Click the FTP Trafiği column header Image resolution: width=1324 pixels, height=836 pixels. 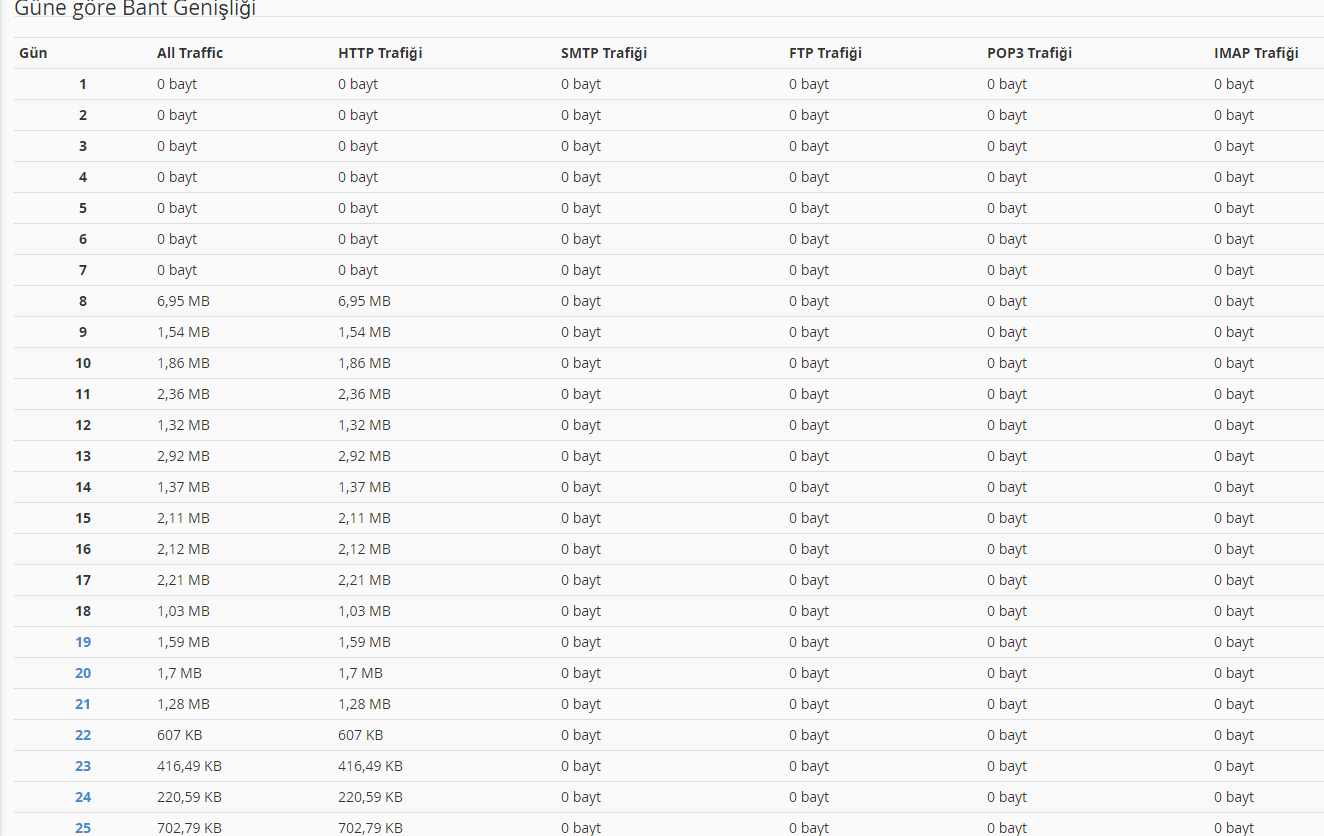[825, 53]
